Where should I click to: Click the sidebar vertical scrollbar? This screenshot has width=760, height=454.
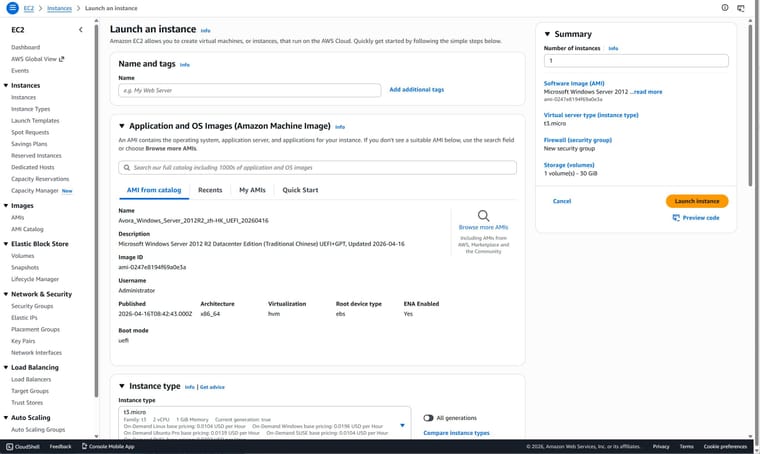[96, 209]
